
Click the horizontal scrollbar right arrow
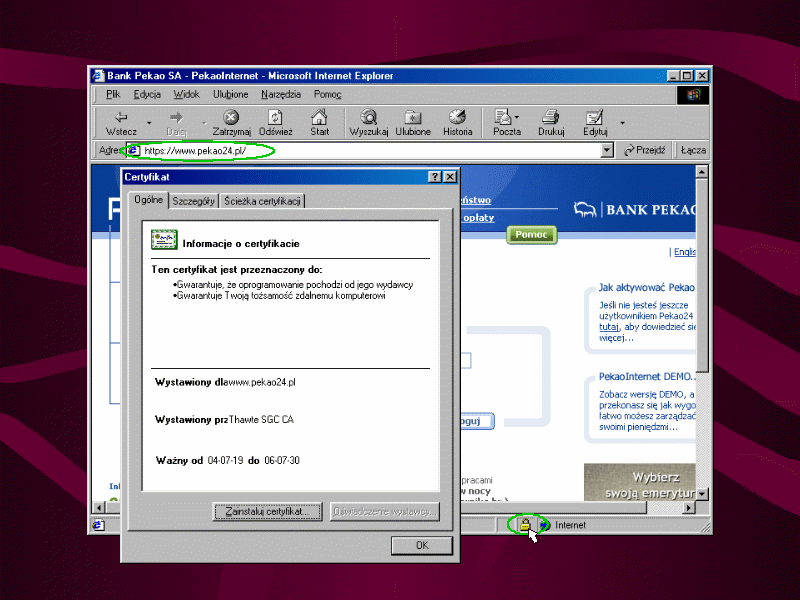[689, 507]
